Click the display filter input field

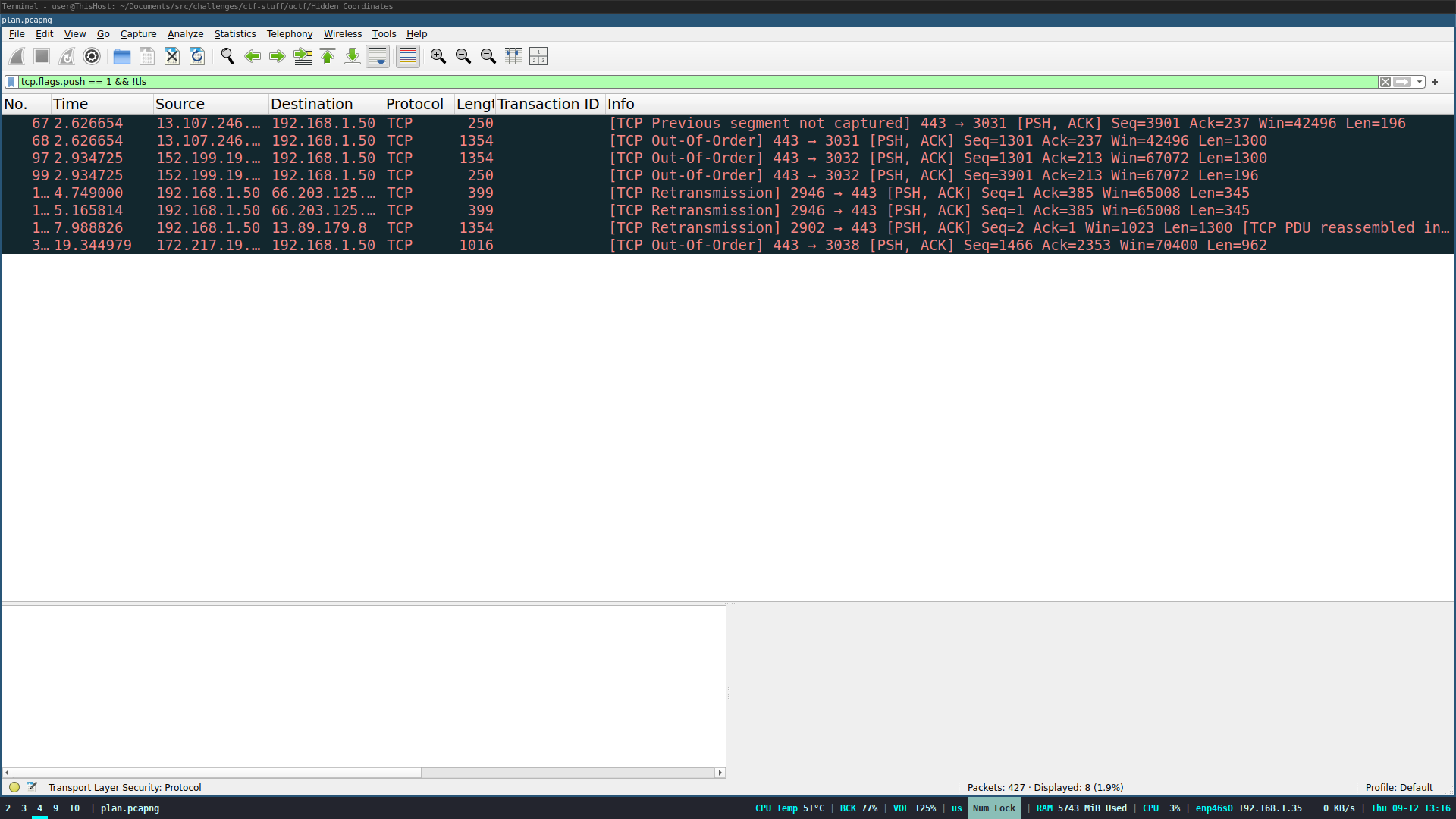click(698, 82)
